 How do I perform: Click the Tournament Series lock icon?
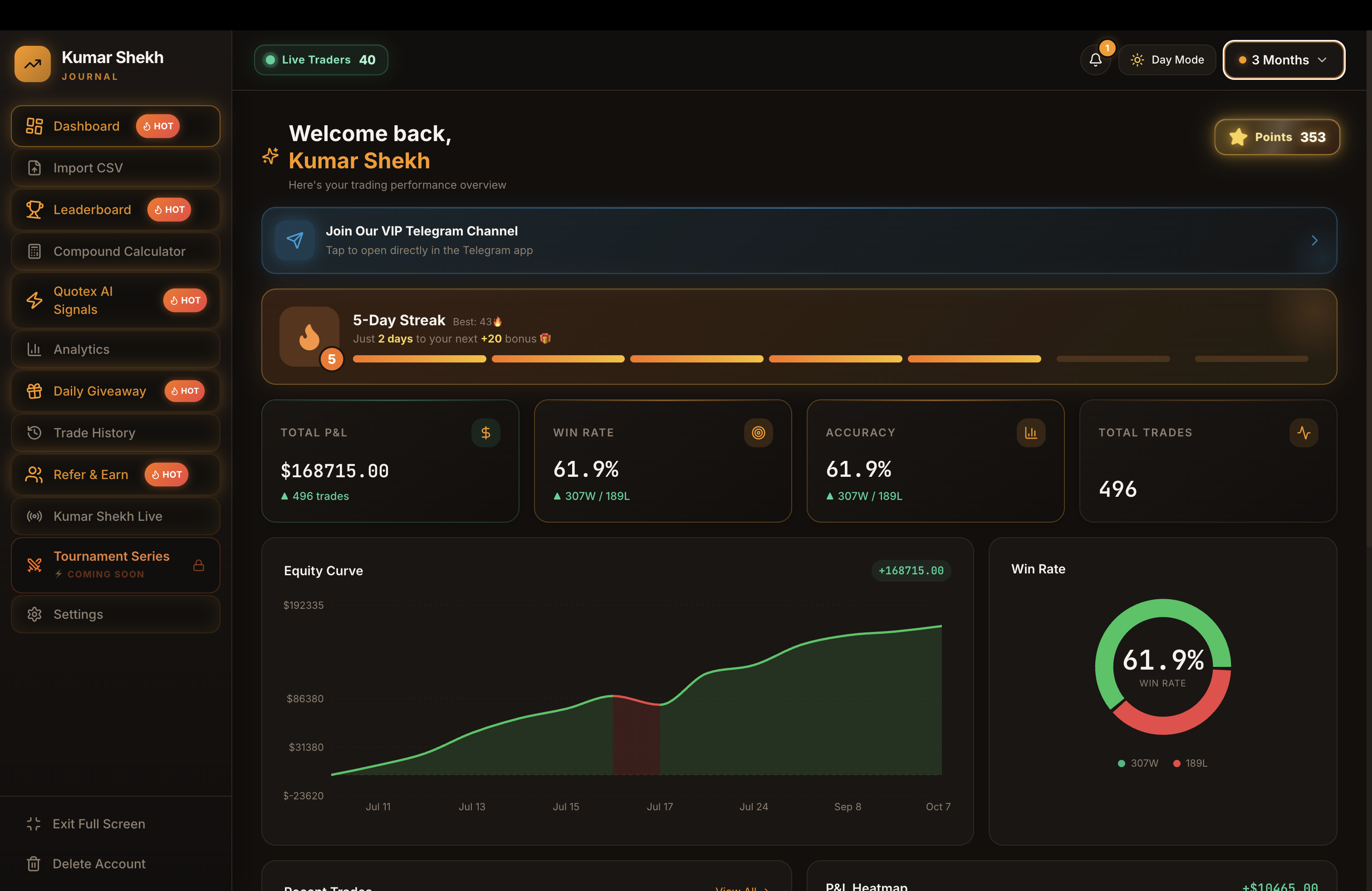(x=199, y=565)
